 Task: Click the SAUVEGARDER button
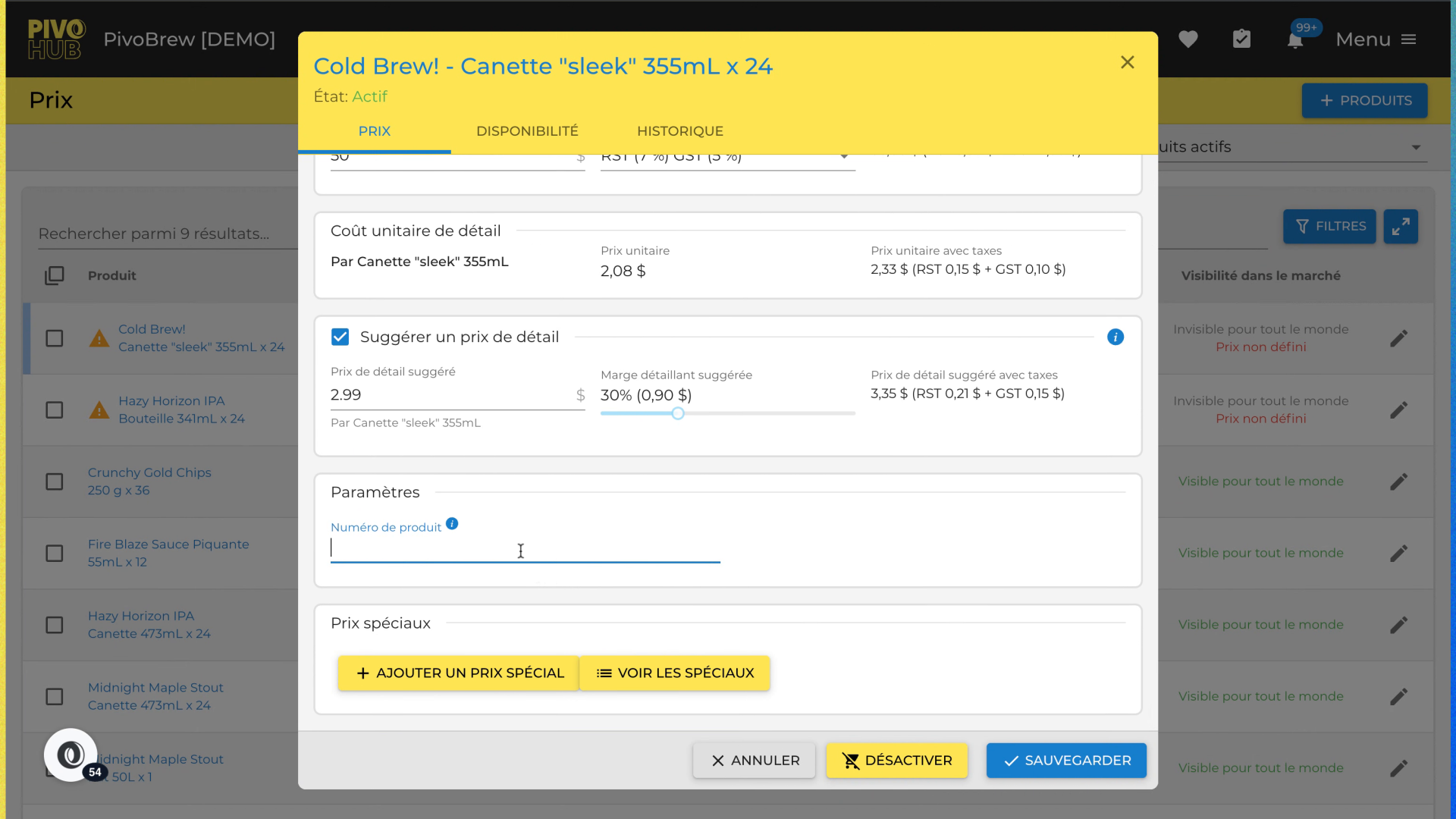tap(1065, 761)
